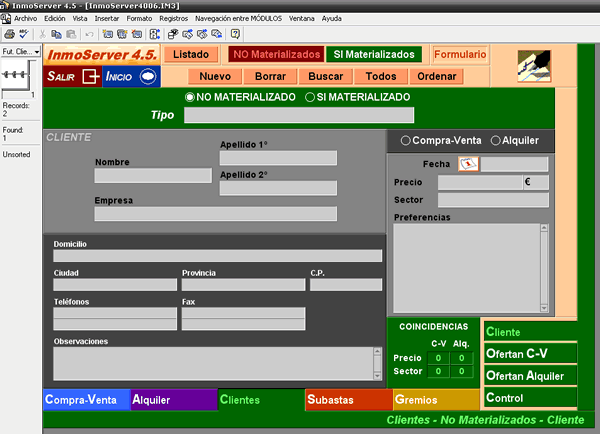600x434 pixels.
Task: Select the SI MATERIALIZADO radio button
Action: (310, 97)
